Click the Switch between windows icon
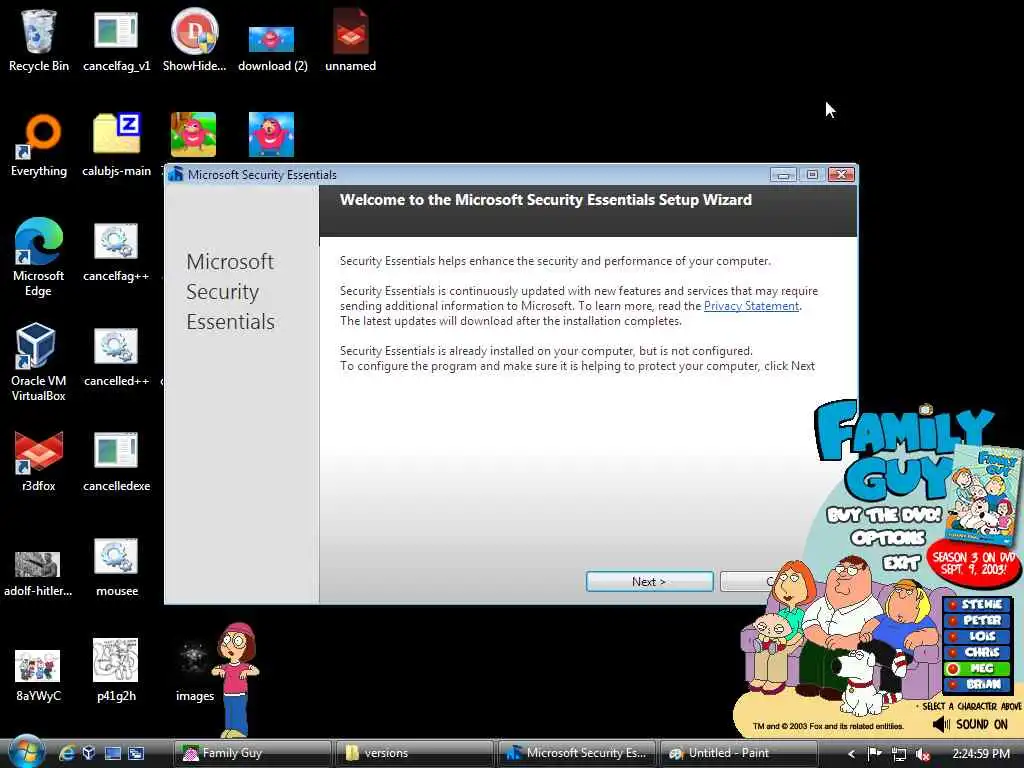The image size is (1024, 768). (x=136, y=753)
